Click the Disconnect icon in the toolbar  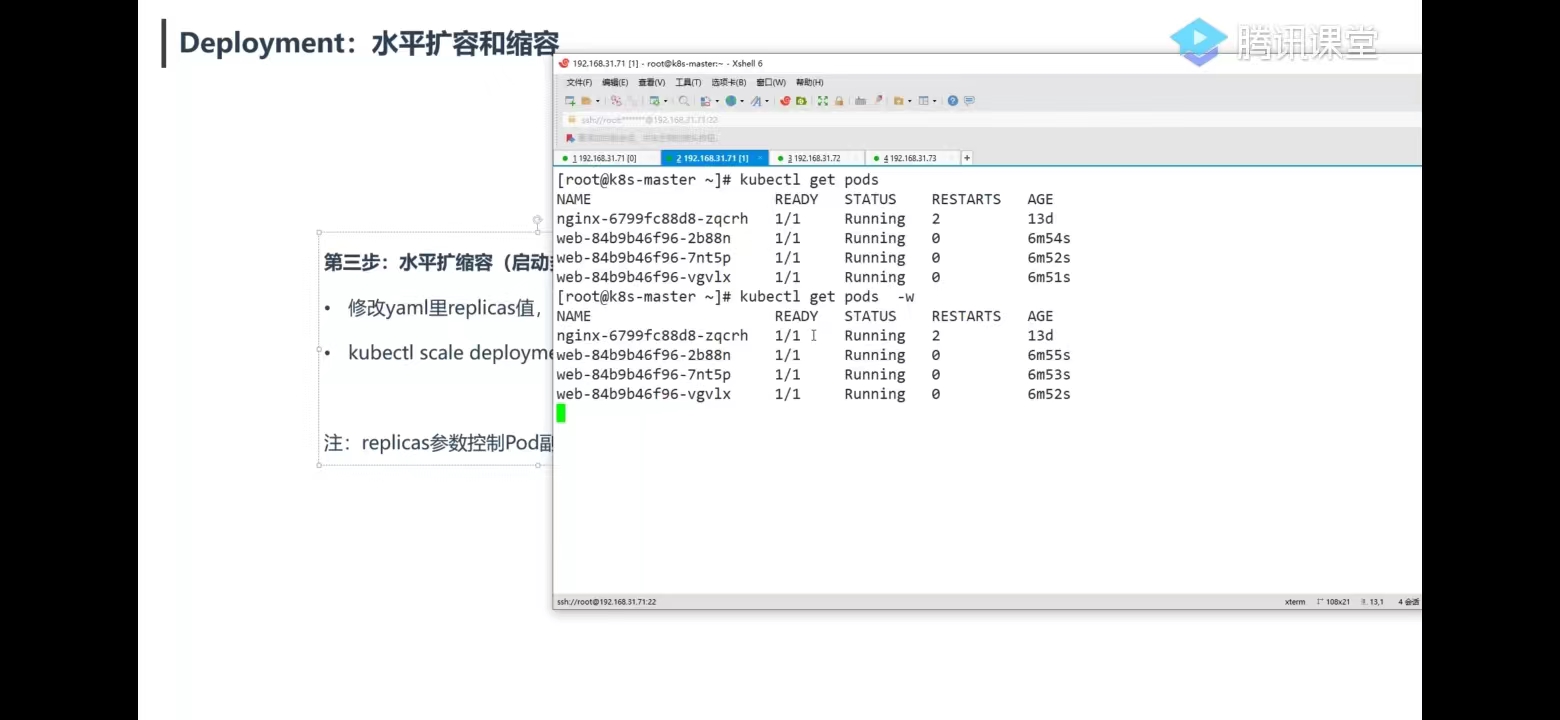[616, 101]
